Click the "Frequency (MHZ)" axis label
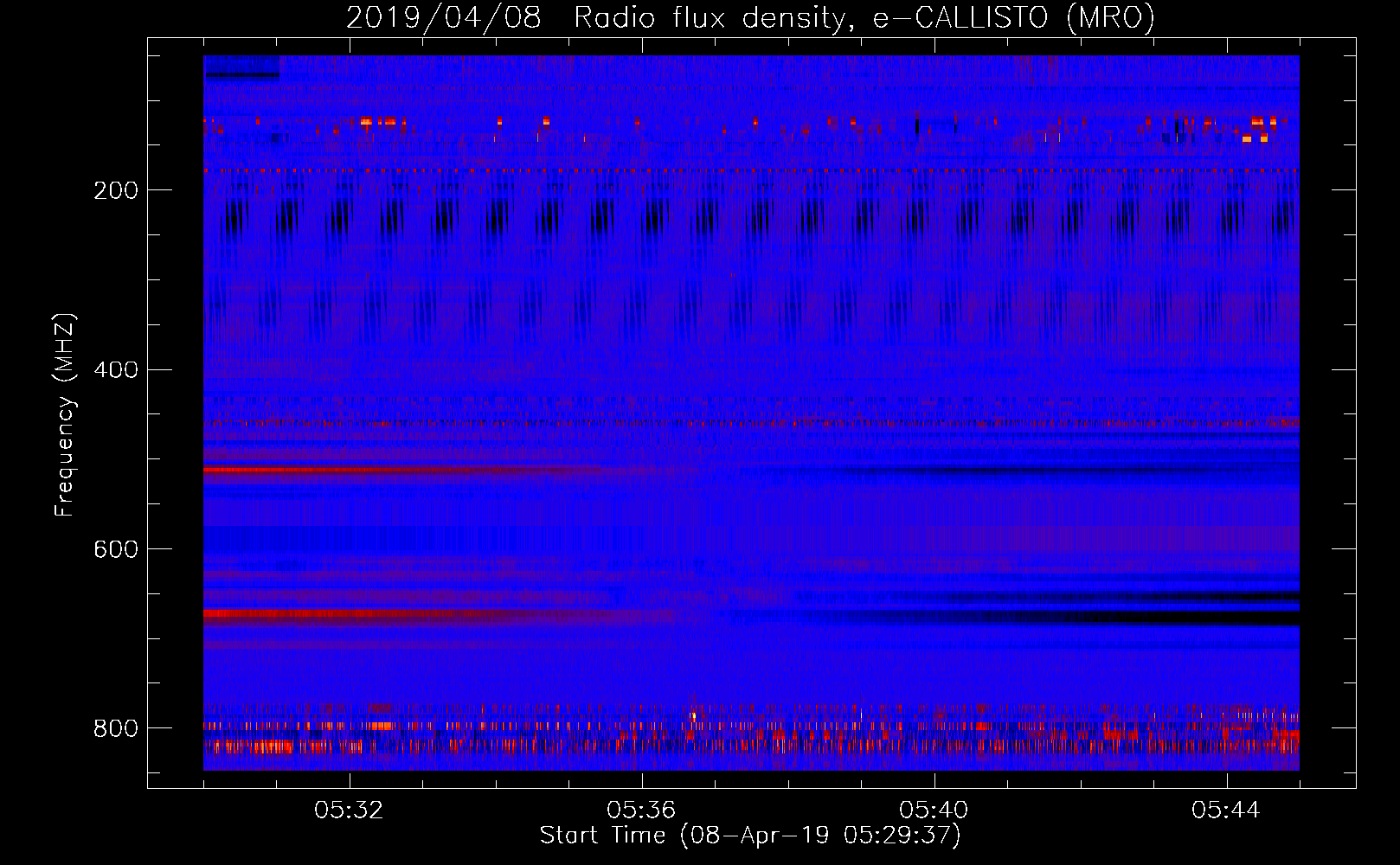The height and width of the screenshot is (865, 1400). [x=65, y=415]
